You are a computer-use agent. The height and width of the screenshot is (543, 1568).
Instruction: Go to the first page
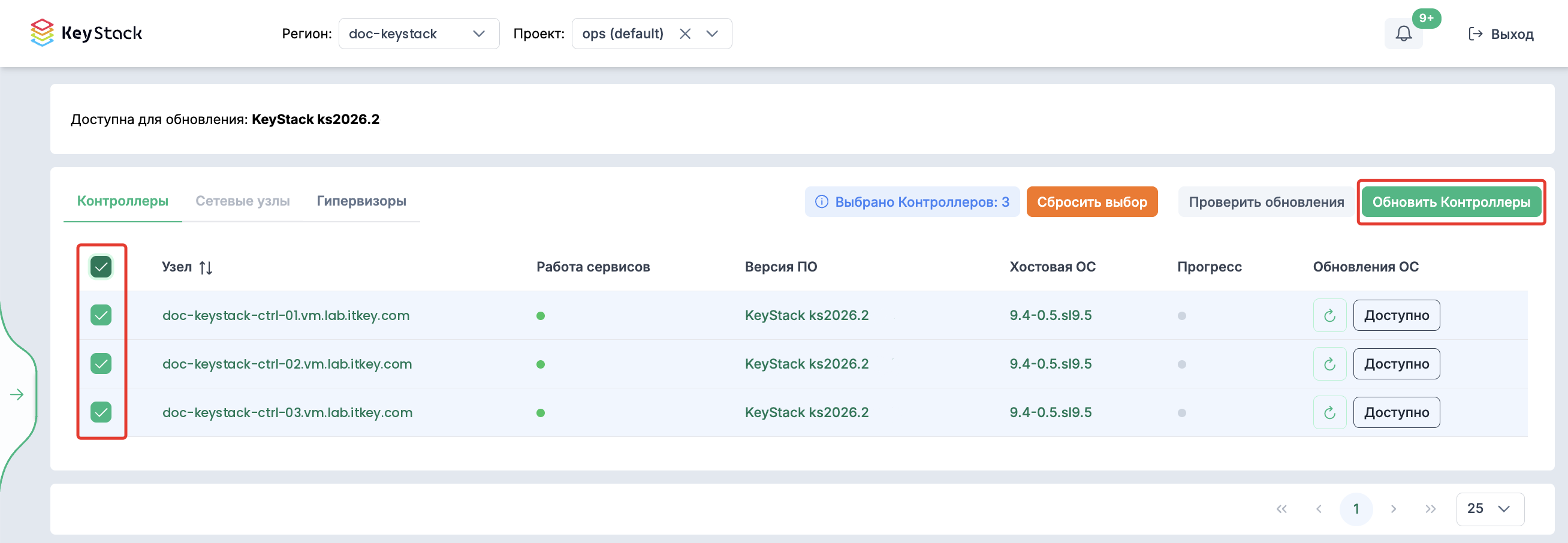[1281, 509]
